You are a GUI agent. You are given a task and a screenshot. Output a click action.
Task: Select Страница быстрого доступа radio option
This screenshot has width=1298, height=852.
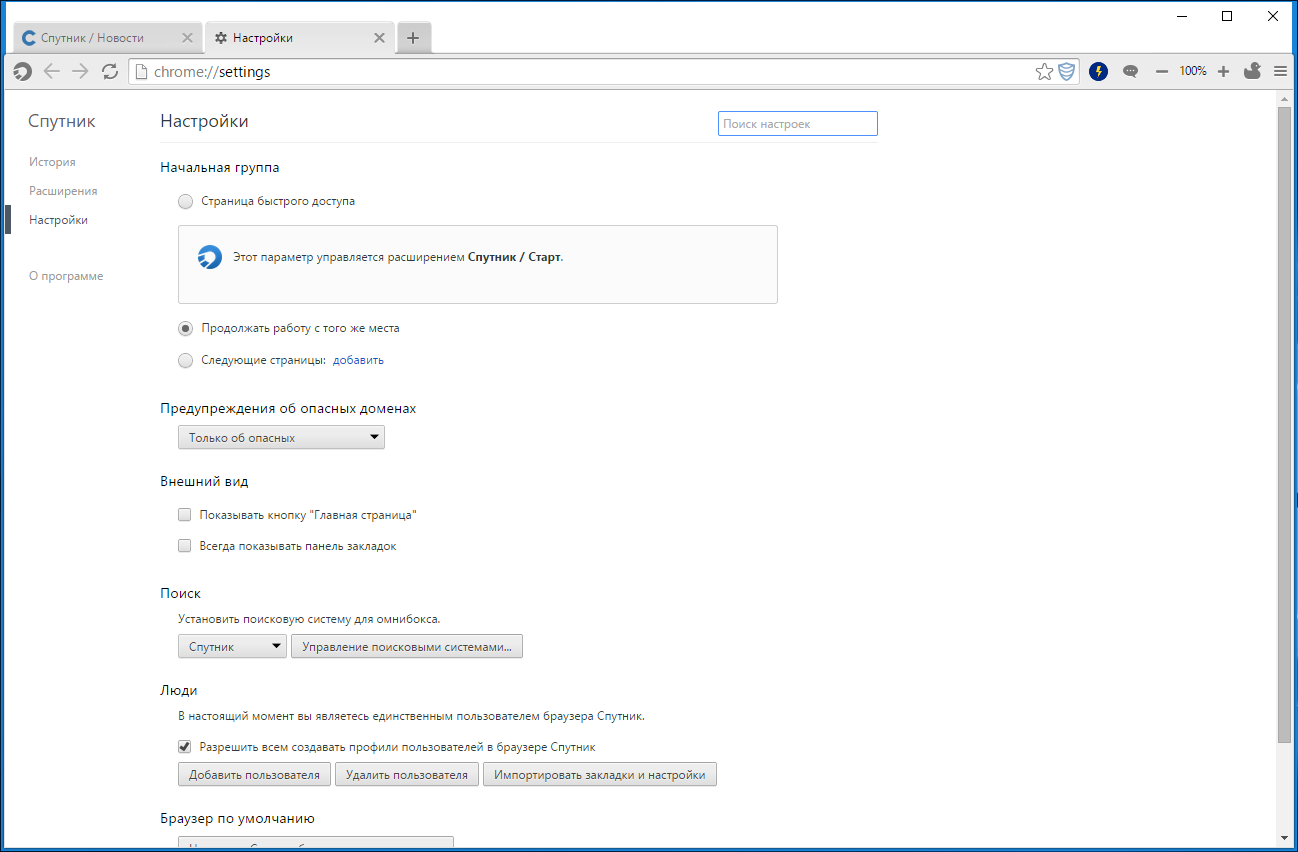click(185, 201)
